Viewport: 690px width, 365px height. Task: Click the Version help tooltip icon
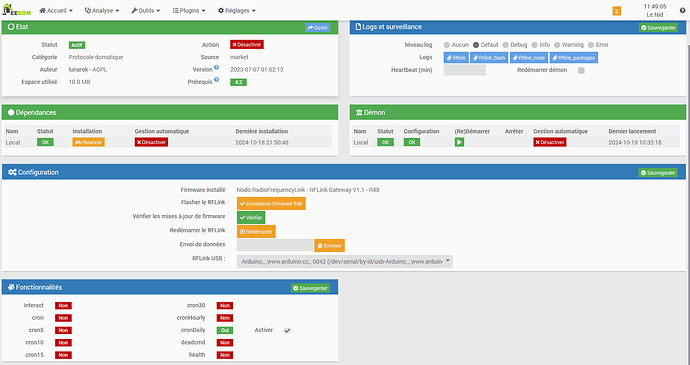tap(217, 68)
